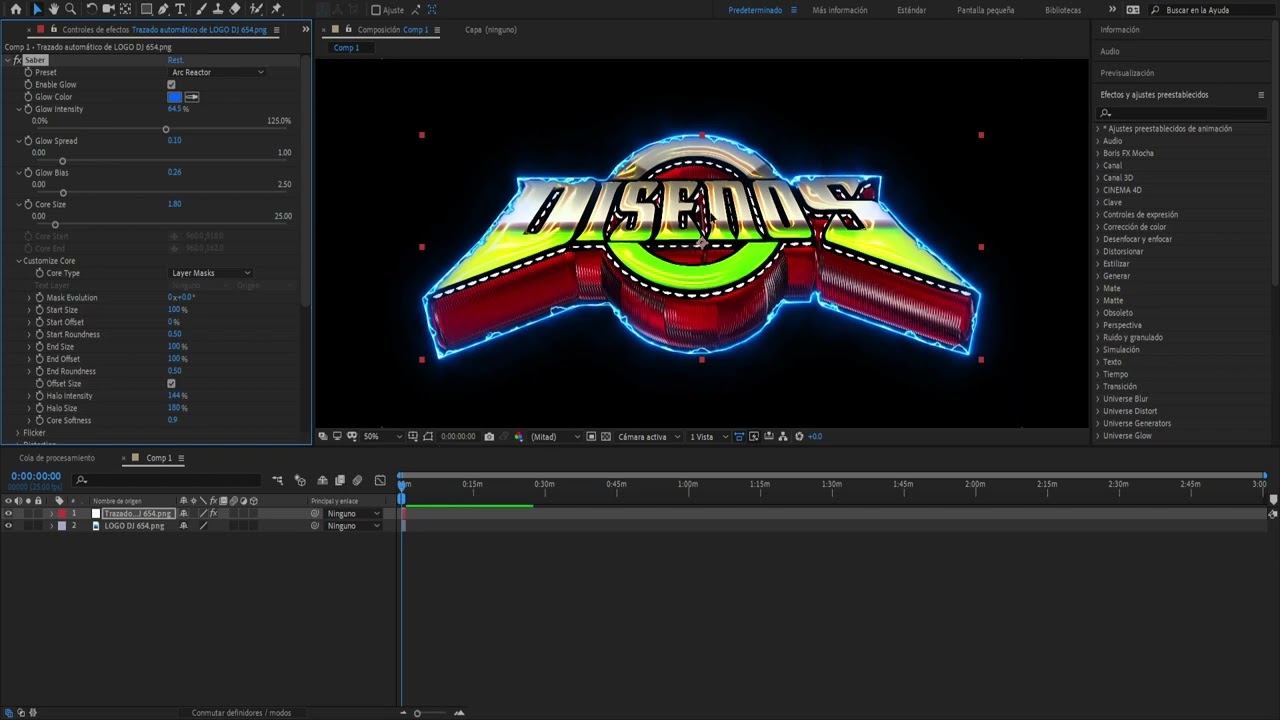
Task: Open the channel RGB color icon in the viewer
Action: click(x=518, y=436)
